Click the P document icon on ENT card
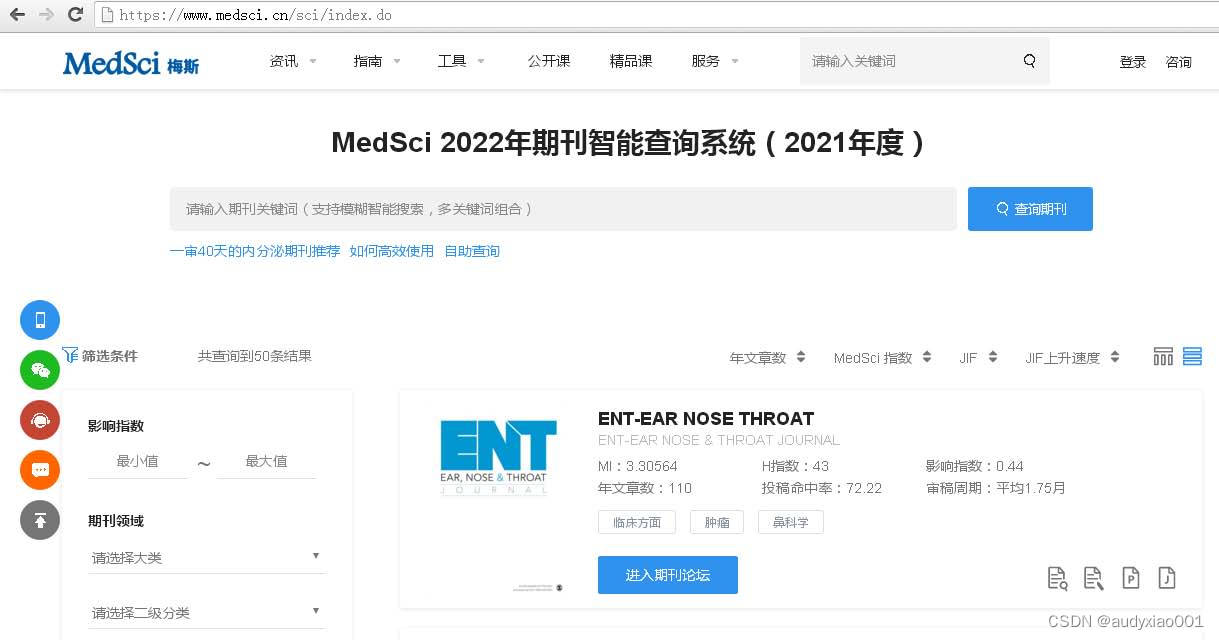 pos(1130,578)
